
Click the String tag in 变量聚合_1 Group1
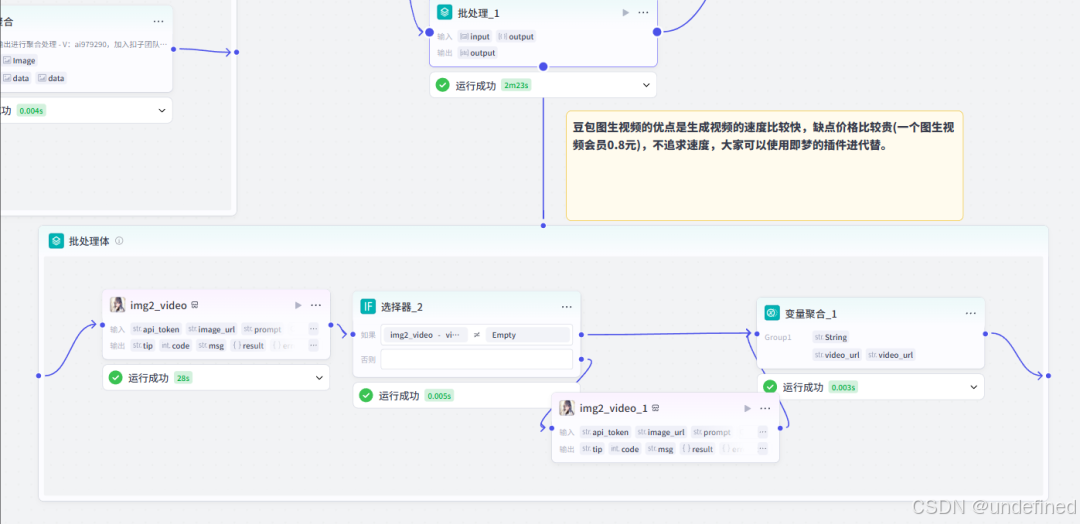tap(831, 337)
